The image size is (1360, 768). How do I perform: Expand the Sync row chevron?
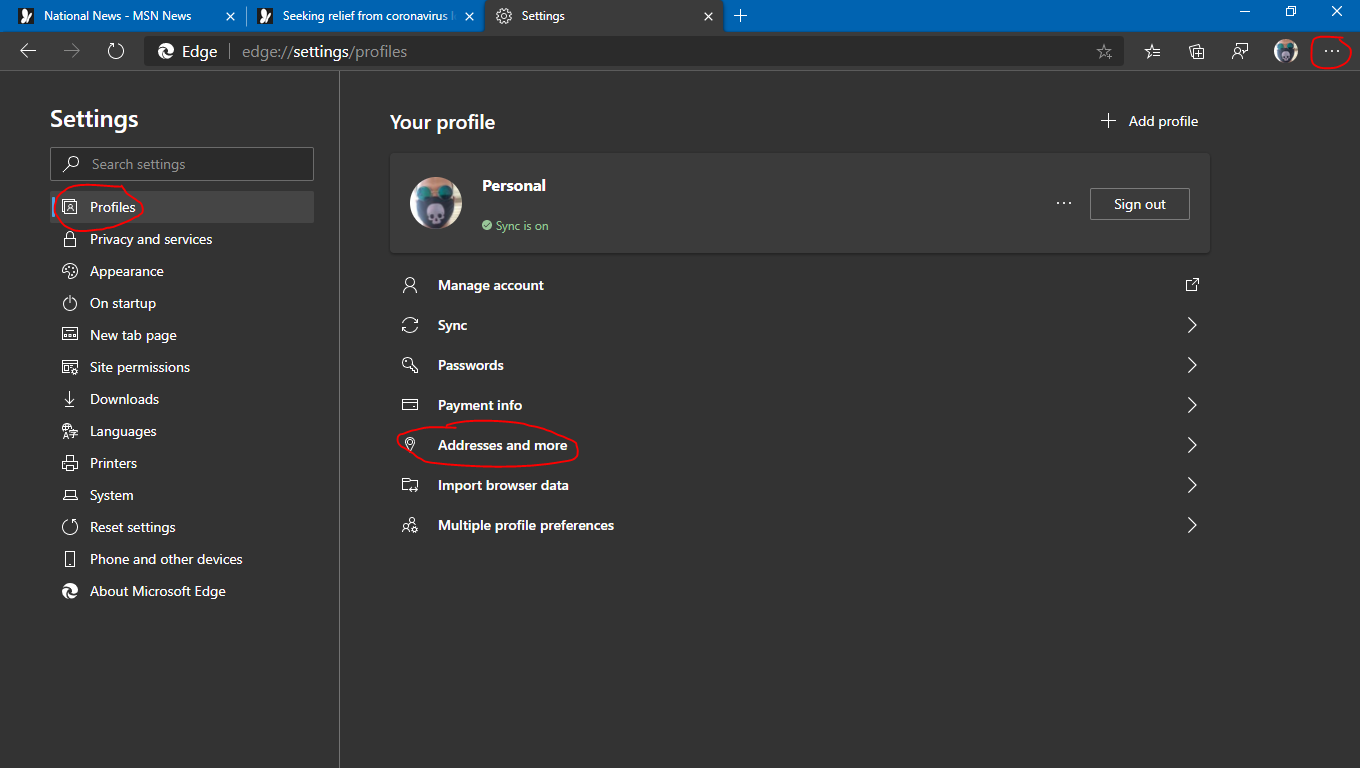(x=1192, y=325)
